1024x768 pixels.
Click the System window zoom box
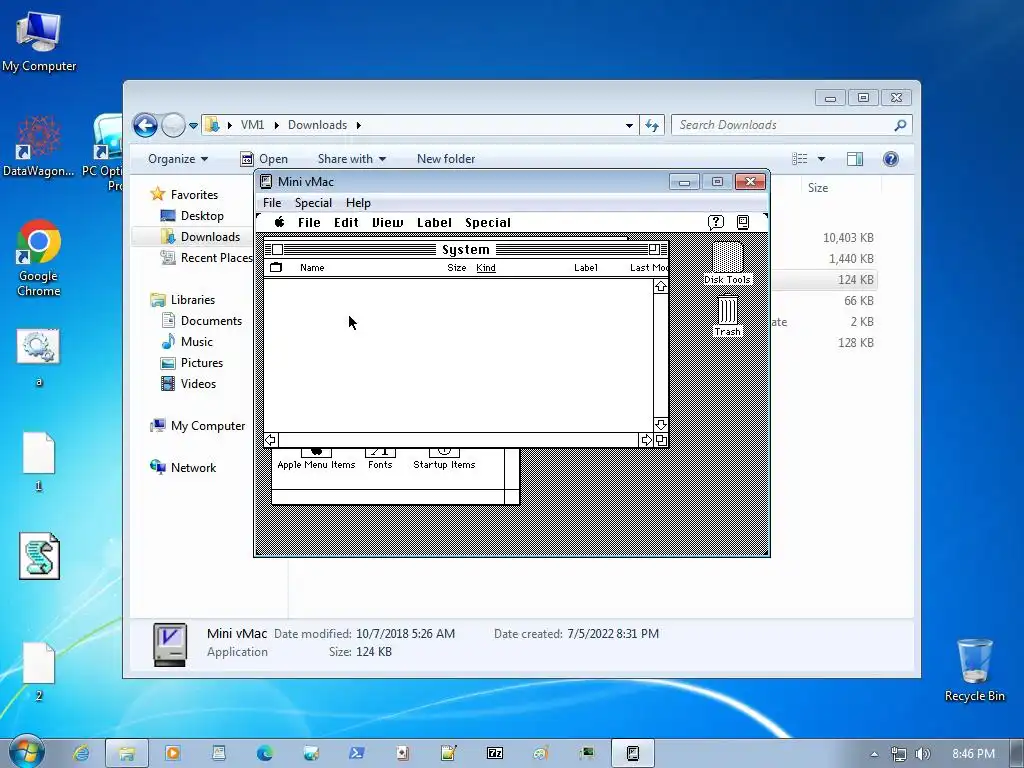pyautogui.click(x=654, y=249)
